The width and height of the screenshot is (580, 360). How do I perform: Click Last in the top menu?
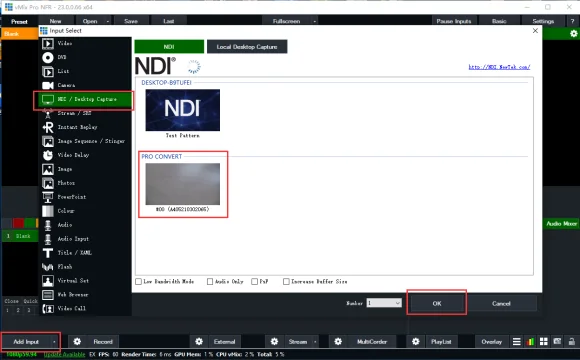pos(169,21)
